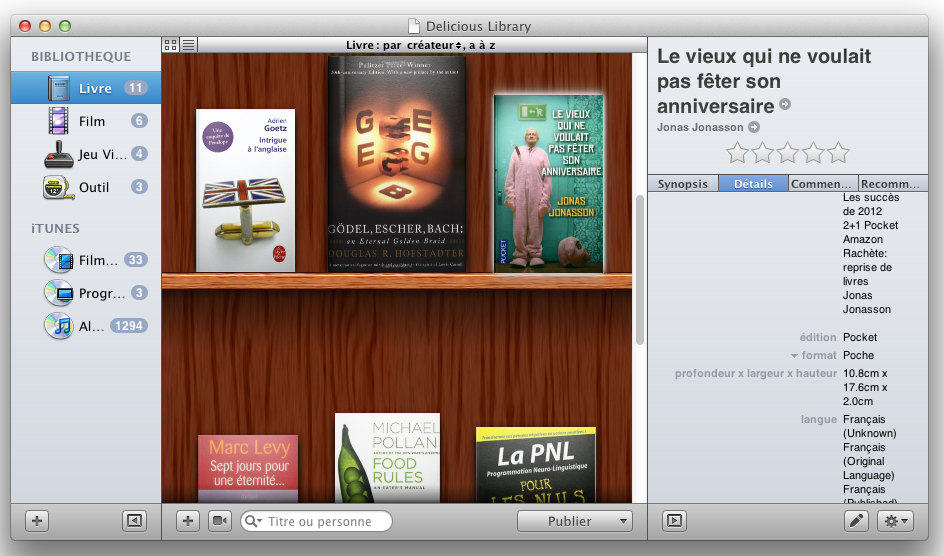Open the gear action menu
Viewport: 944px width, 556px height.
point(895,520)
